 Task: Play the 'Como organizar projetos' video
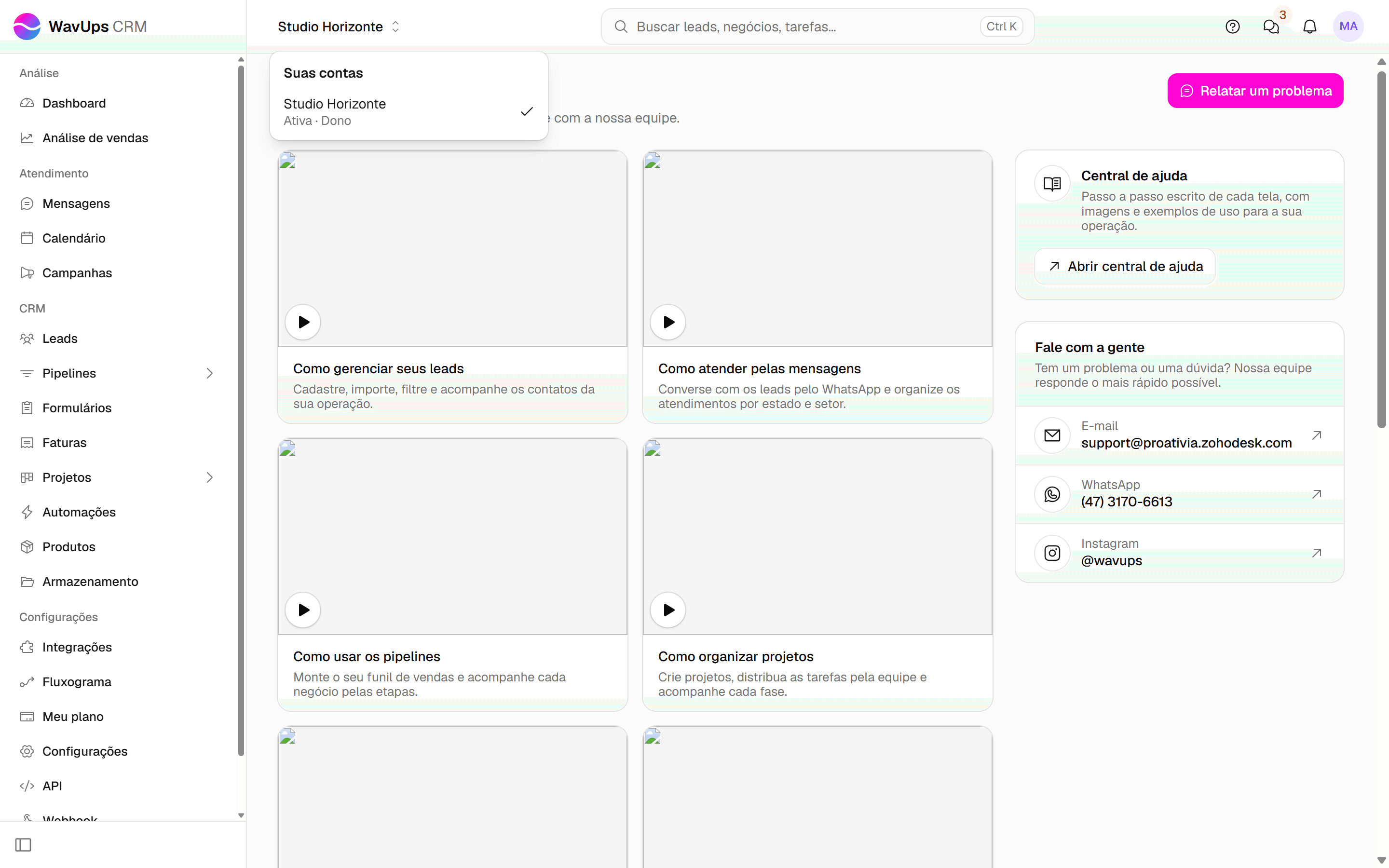click(x=668, y=610)
